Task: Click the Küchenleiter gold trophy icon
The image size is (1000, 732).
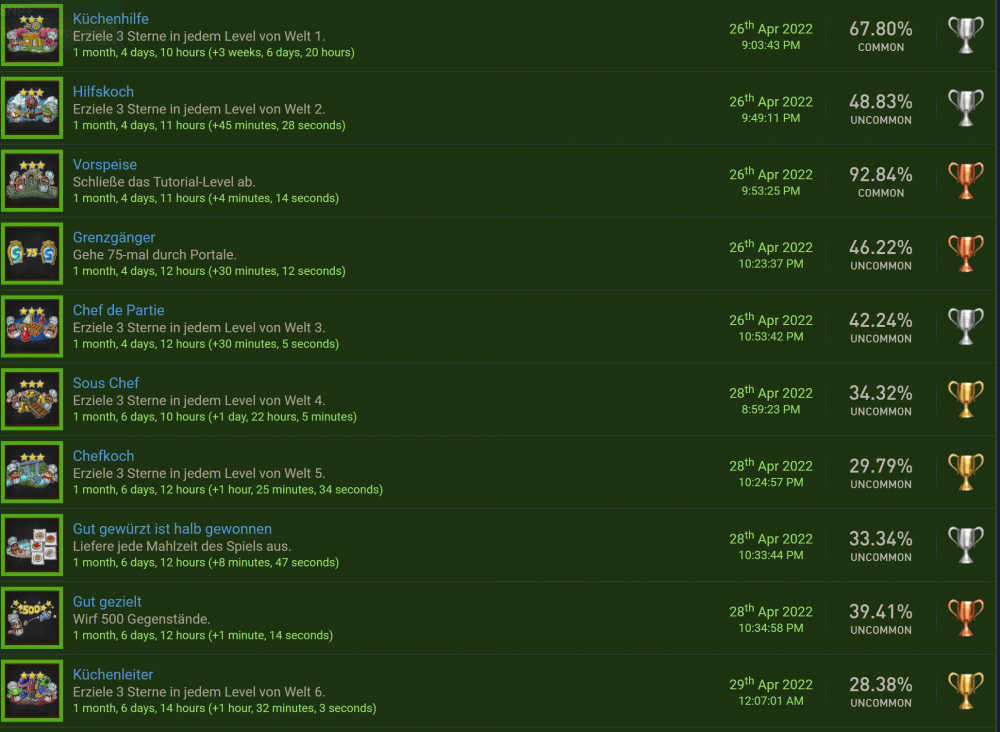Action: point(965,691)
